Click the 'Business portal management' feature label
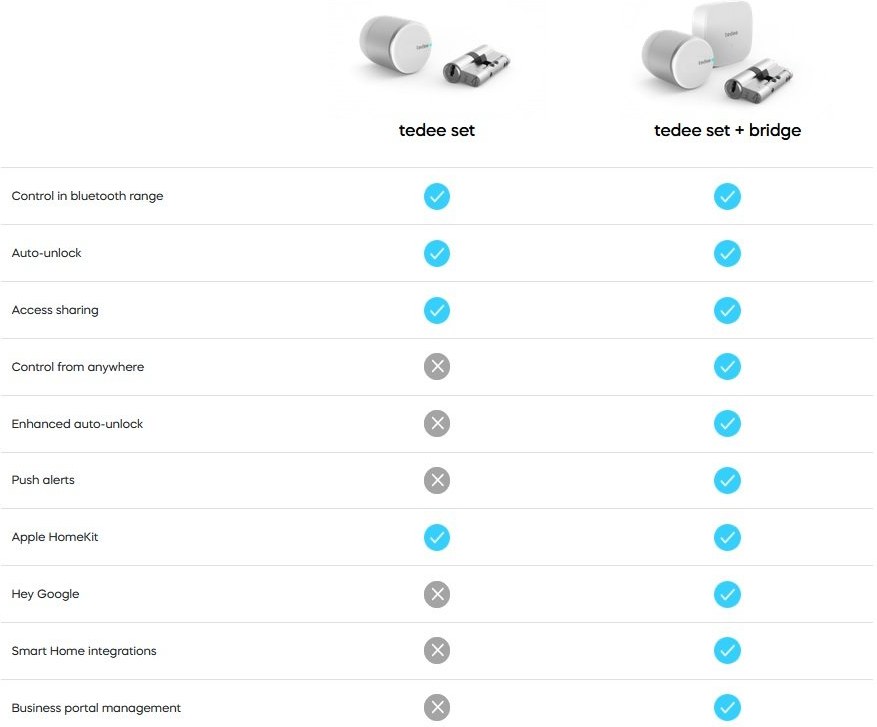This screenshot has height=727, width=877. tap(96, 708)
